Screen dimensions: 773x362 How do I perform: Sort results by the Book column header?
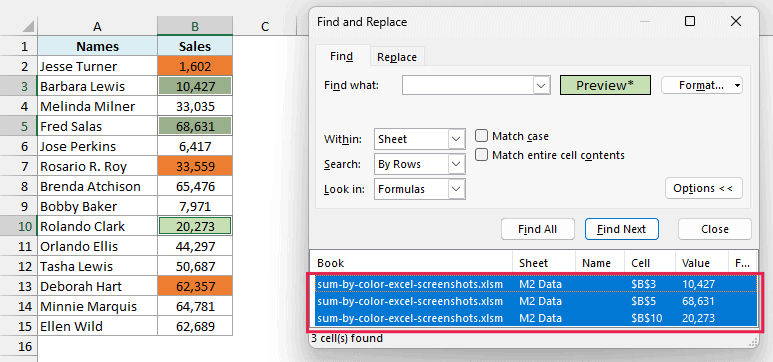coord(411,263)
